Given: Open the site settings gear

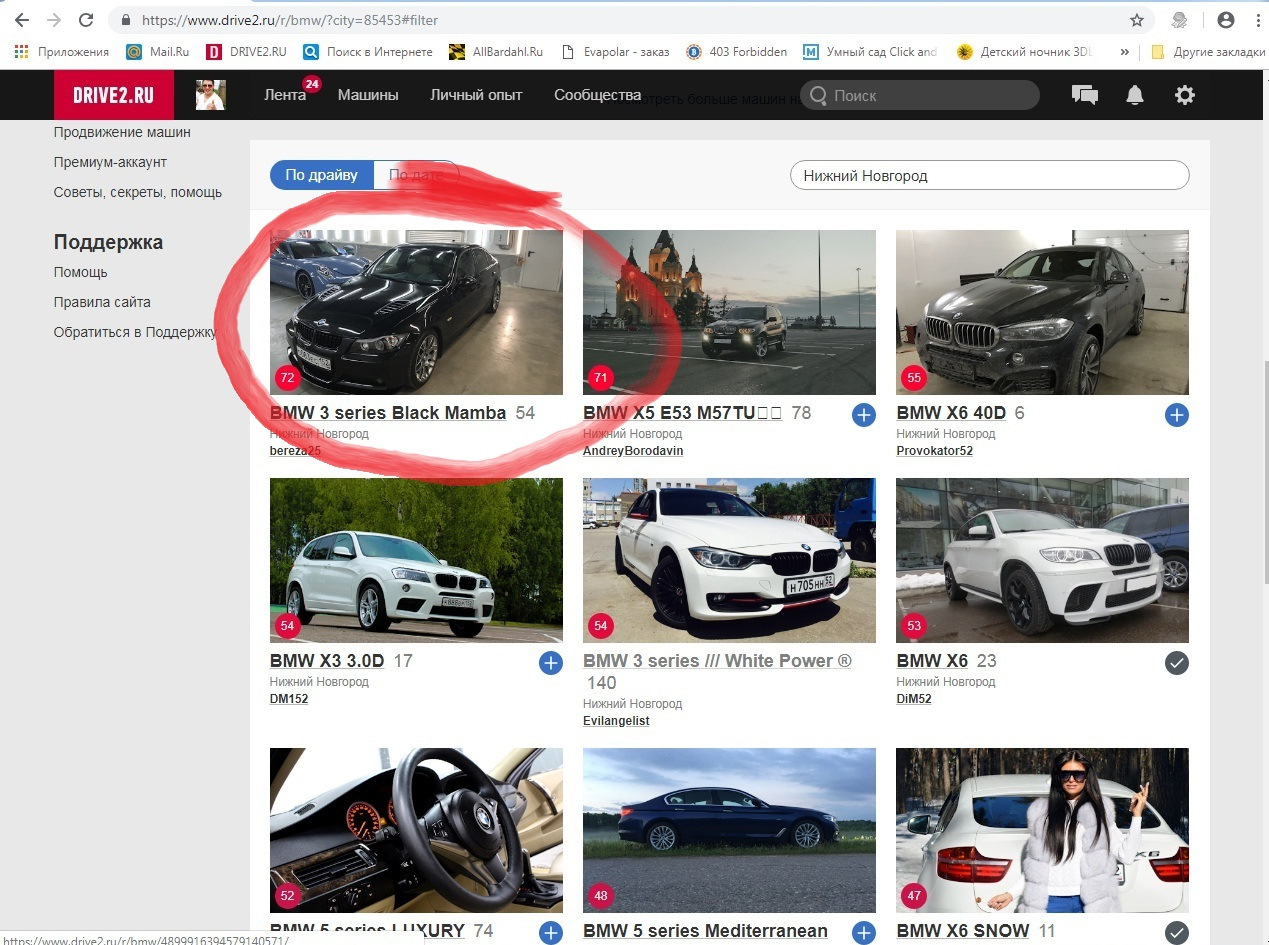Looking at the screenshot, I should 1184,94.
